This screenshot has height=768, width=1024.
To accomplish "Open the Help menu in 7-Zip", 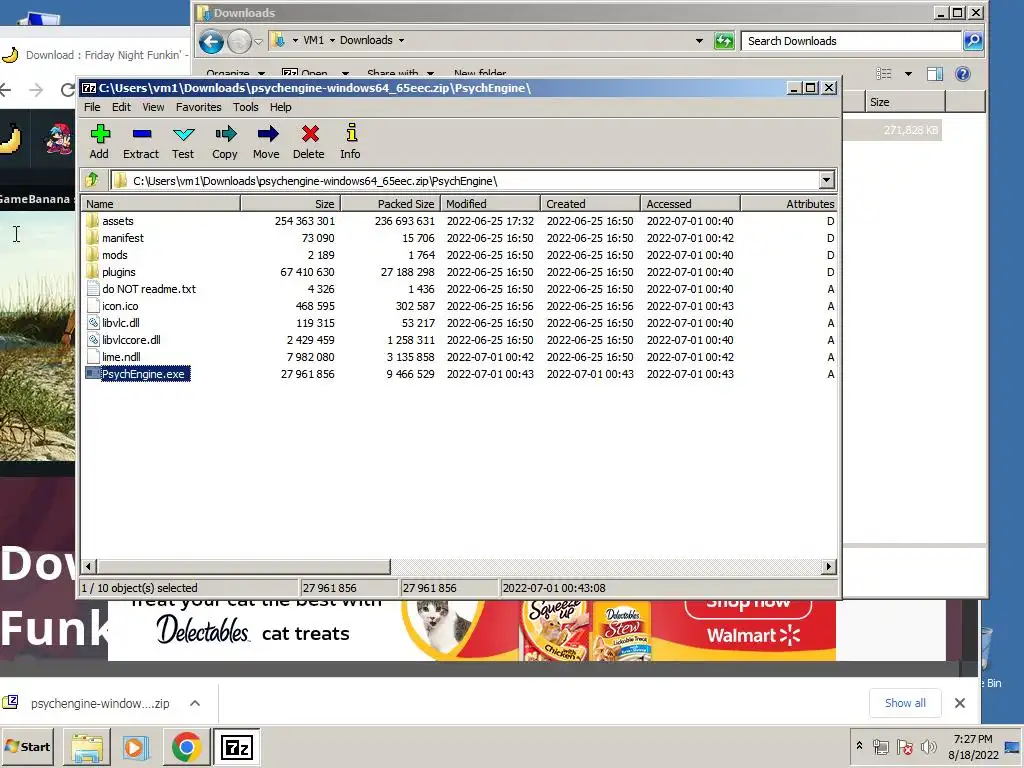I will pyautogui.click(x=281, y=107).
